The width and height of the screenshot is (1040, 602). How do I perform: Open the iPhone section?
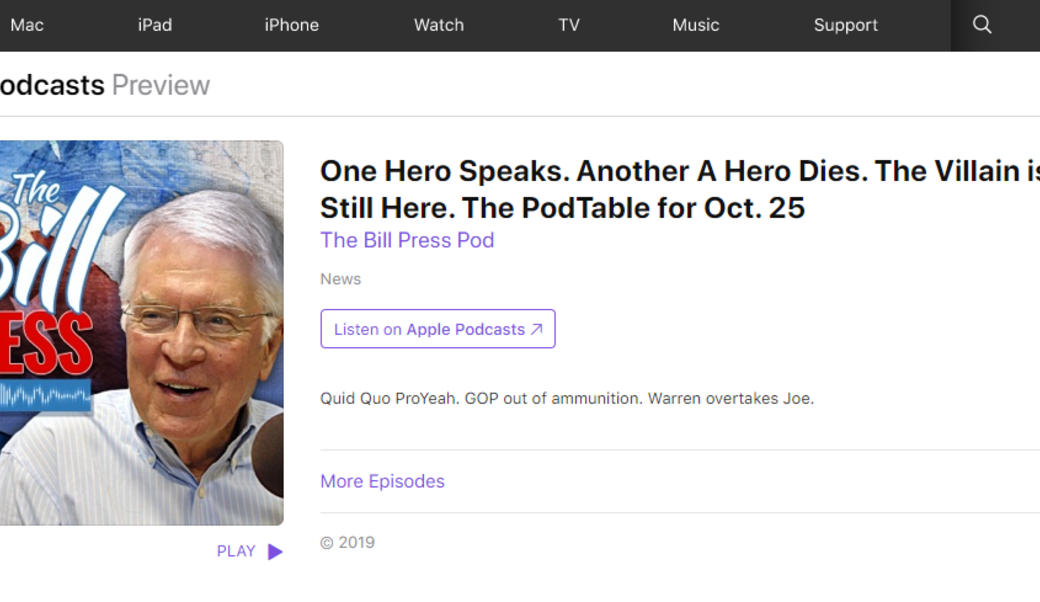click(x=291, y=25)
